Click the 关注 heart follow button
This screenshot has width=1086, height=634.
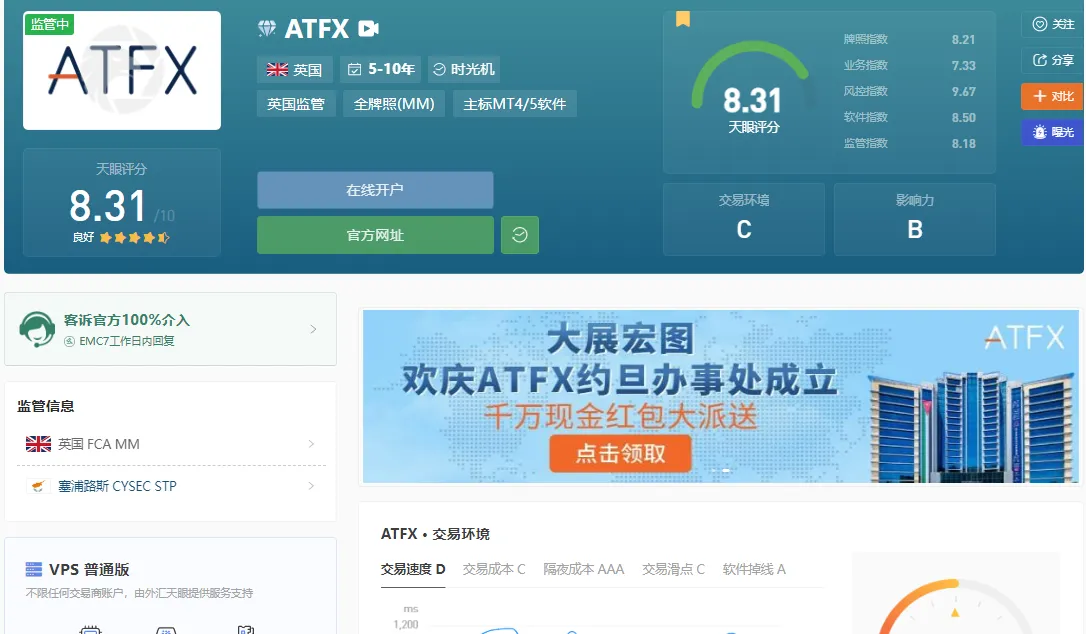pyautogui.click(x=1053, y=24)
